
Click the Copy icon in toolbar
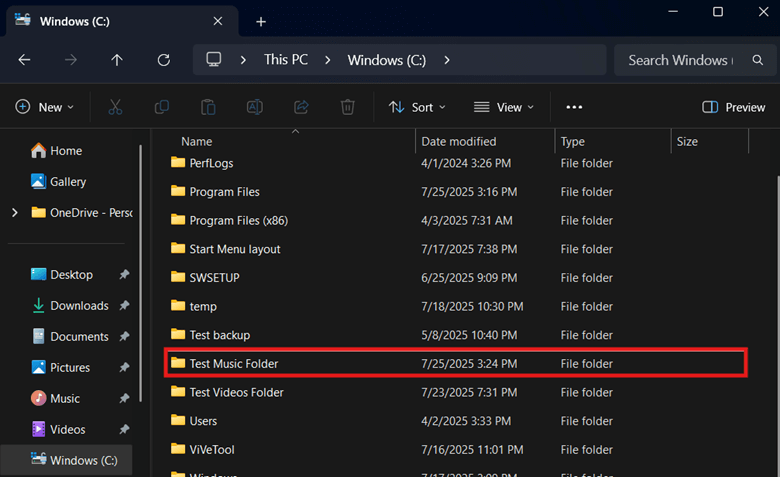162,107
